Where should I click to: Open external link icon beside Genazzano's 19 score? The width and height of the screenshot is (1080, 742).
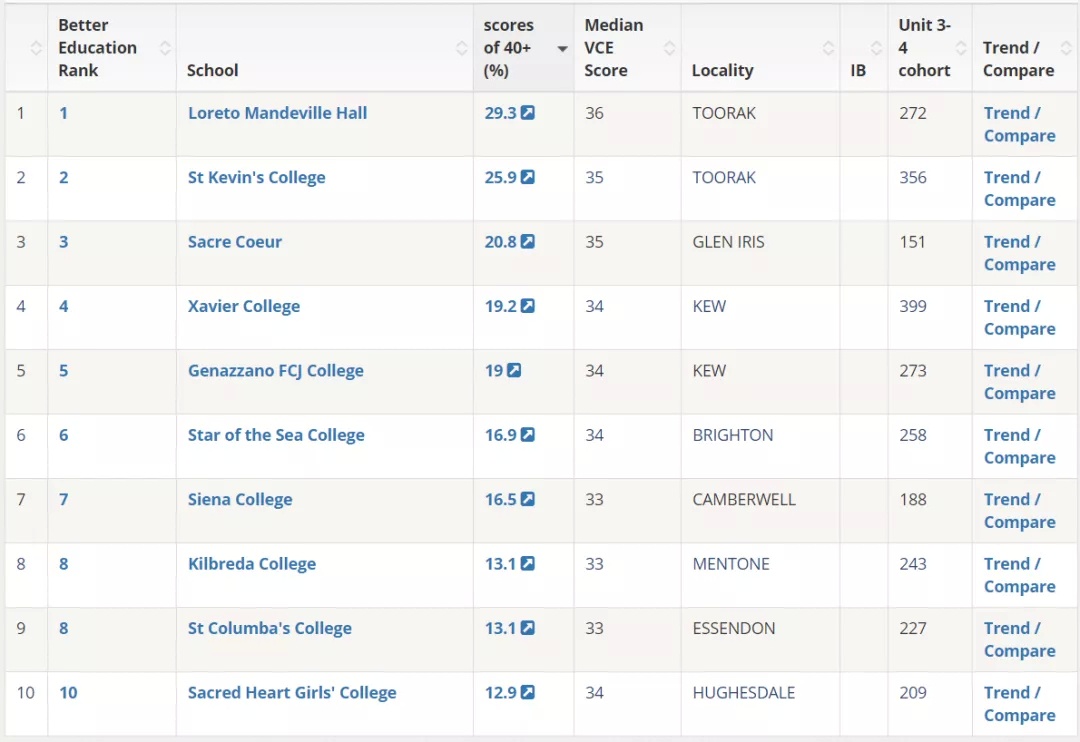coord(514,370)
